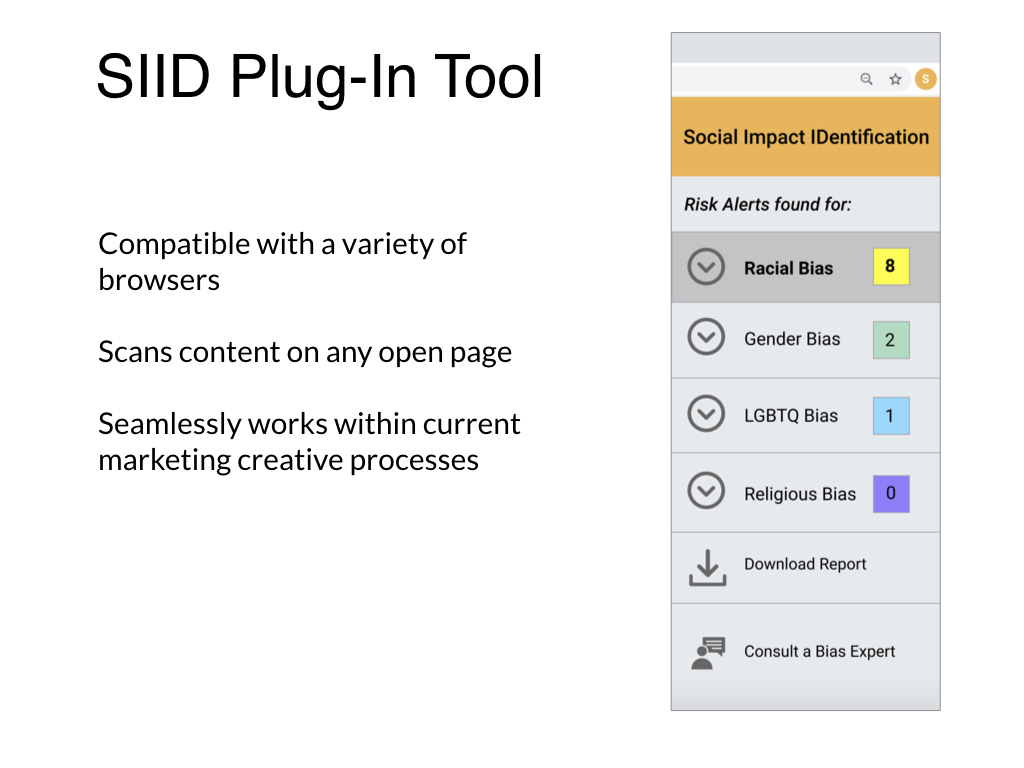The image size is (1024, 768).
Task: Click the purple Religious Bias count 0
Action: (891, 494)
